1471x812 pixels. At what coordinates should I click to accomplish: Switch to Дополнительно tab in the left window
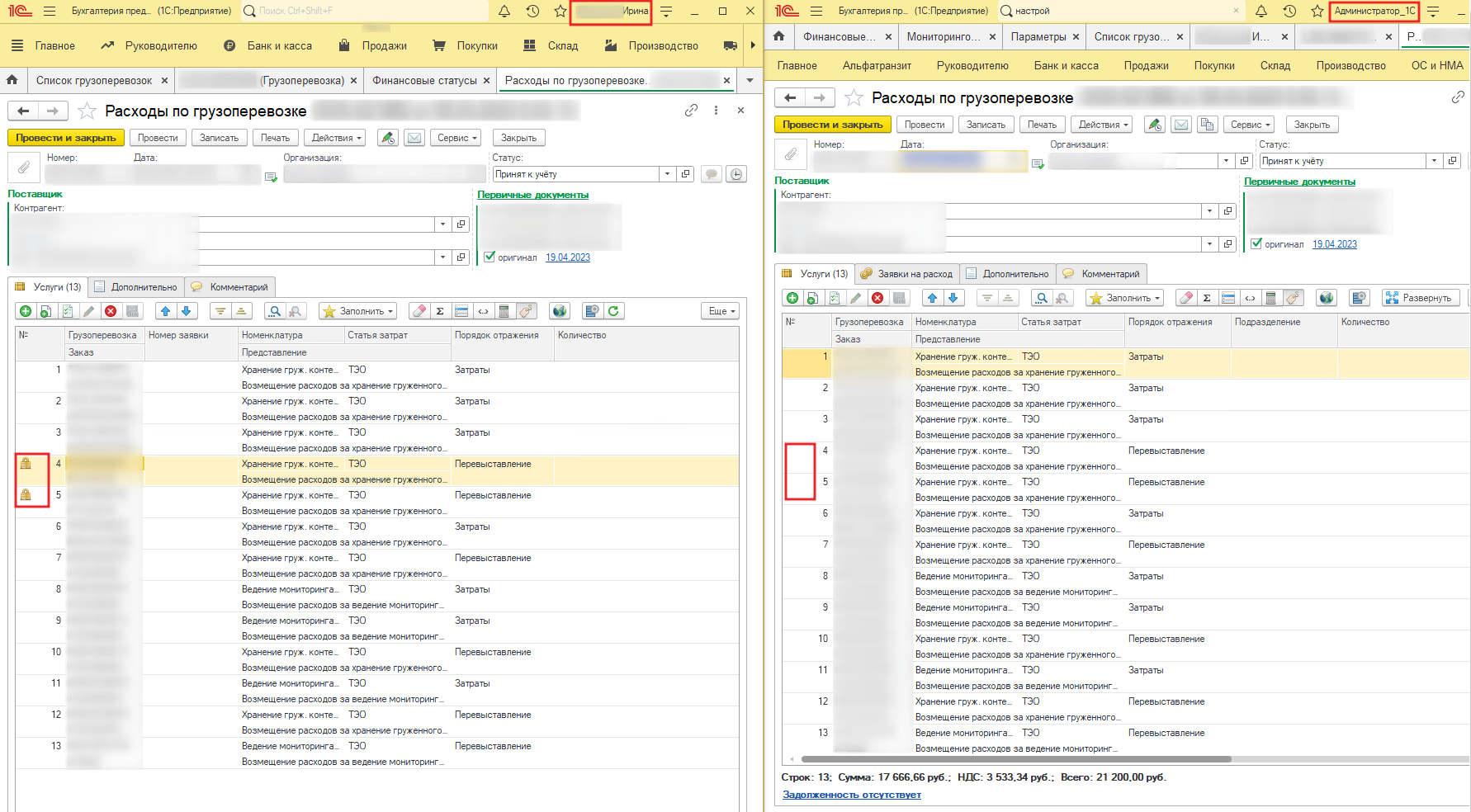click(136, 287)
